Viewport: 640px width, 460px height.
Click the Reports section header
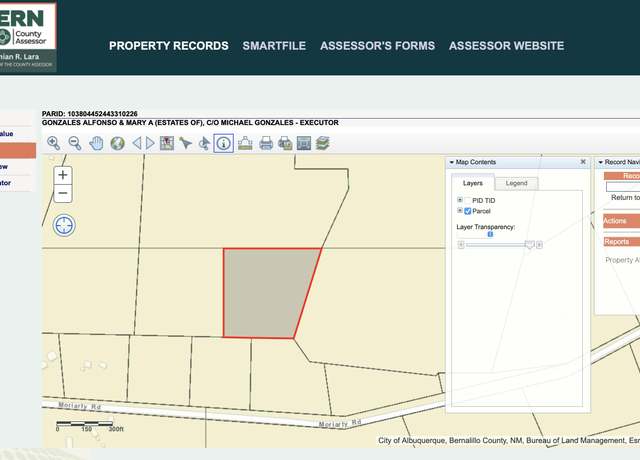pyautogui.click(x=622, y=242)
